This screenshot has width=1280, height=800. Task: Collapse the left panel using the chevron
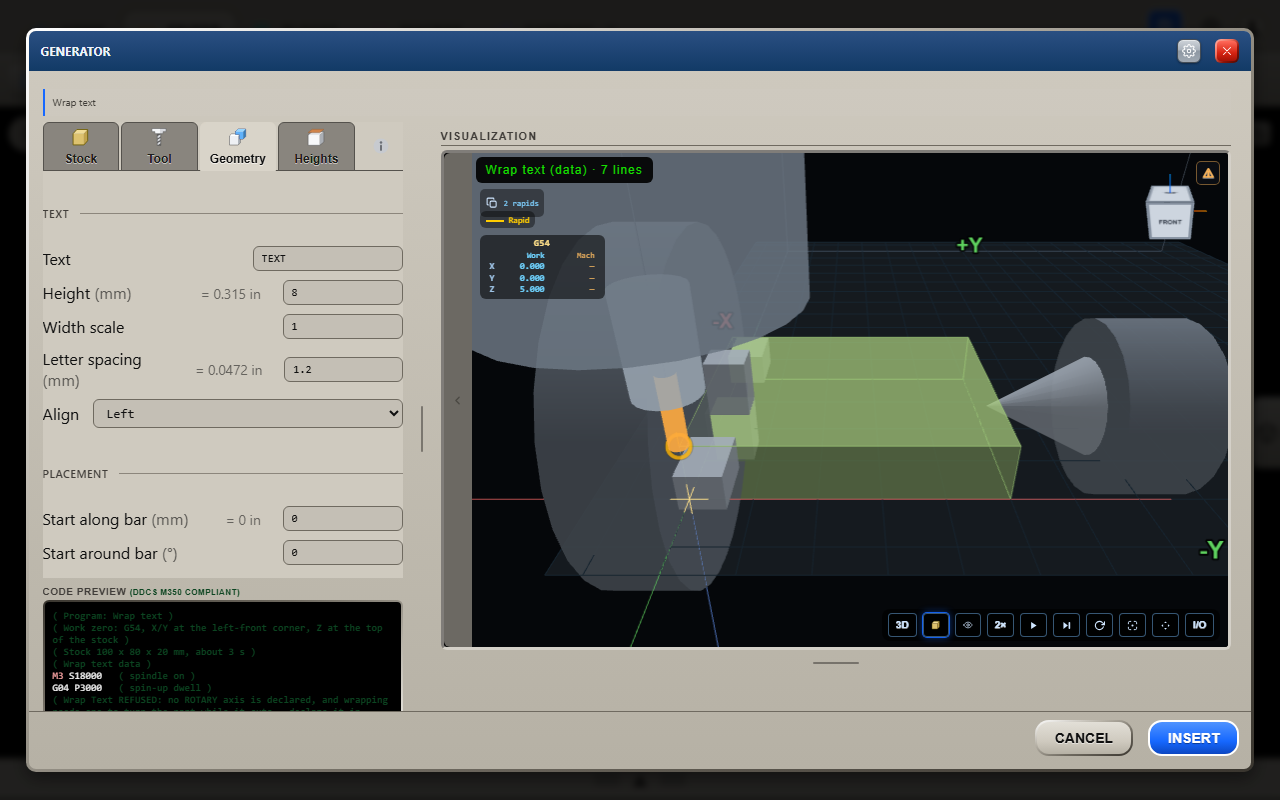click(458, 400)
